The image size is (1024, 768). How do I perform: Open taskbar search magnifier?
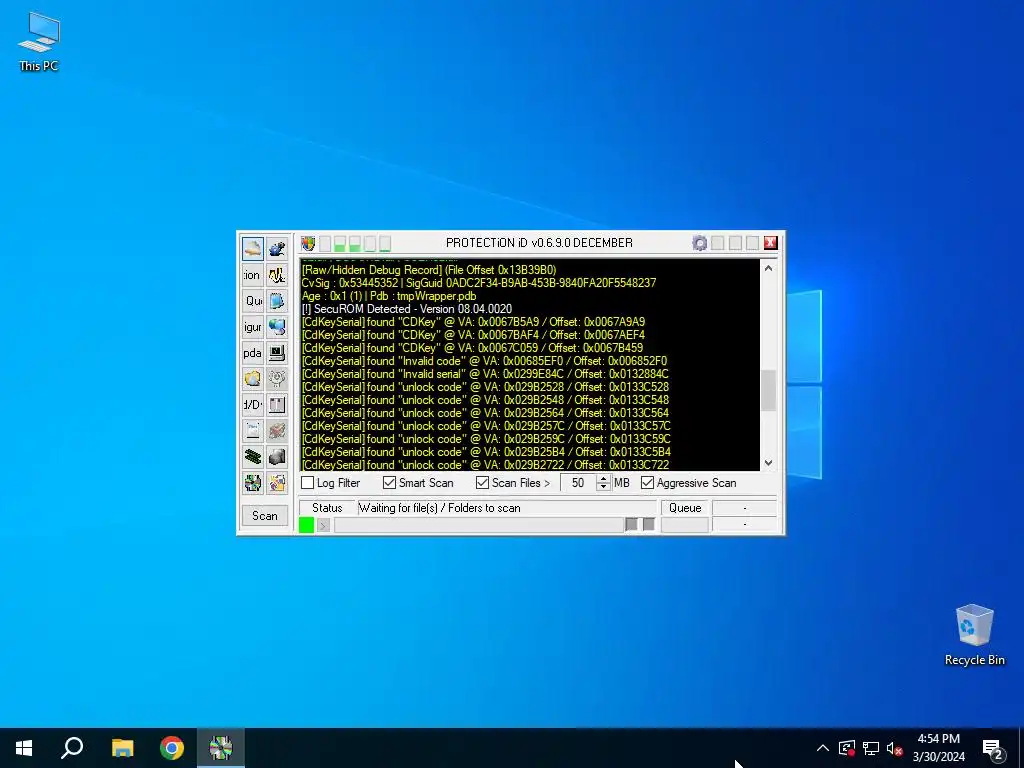(x=72, y=748)
